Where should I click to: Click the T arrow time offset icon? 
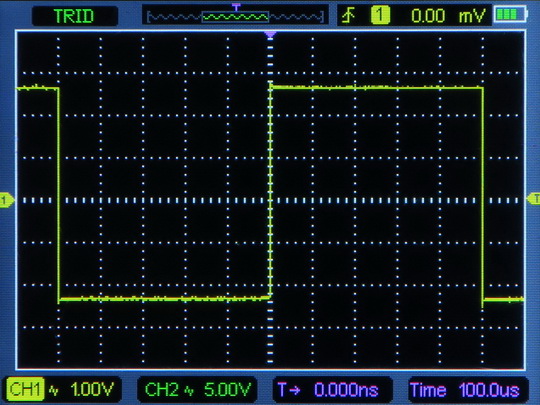coord(289,390)
